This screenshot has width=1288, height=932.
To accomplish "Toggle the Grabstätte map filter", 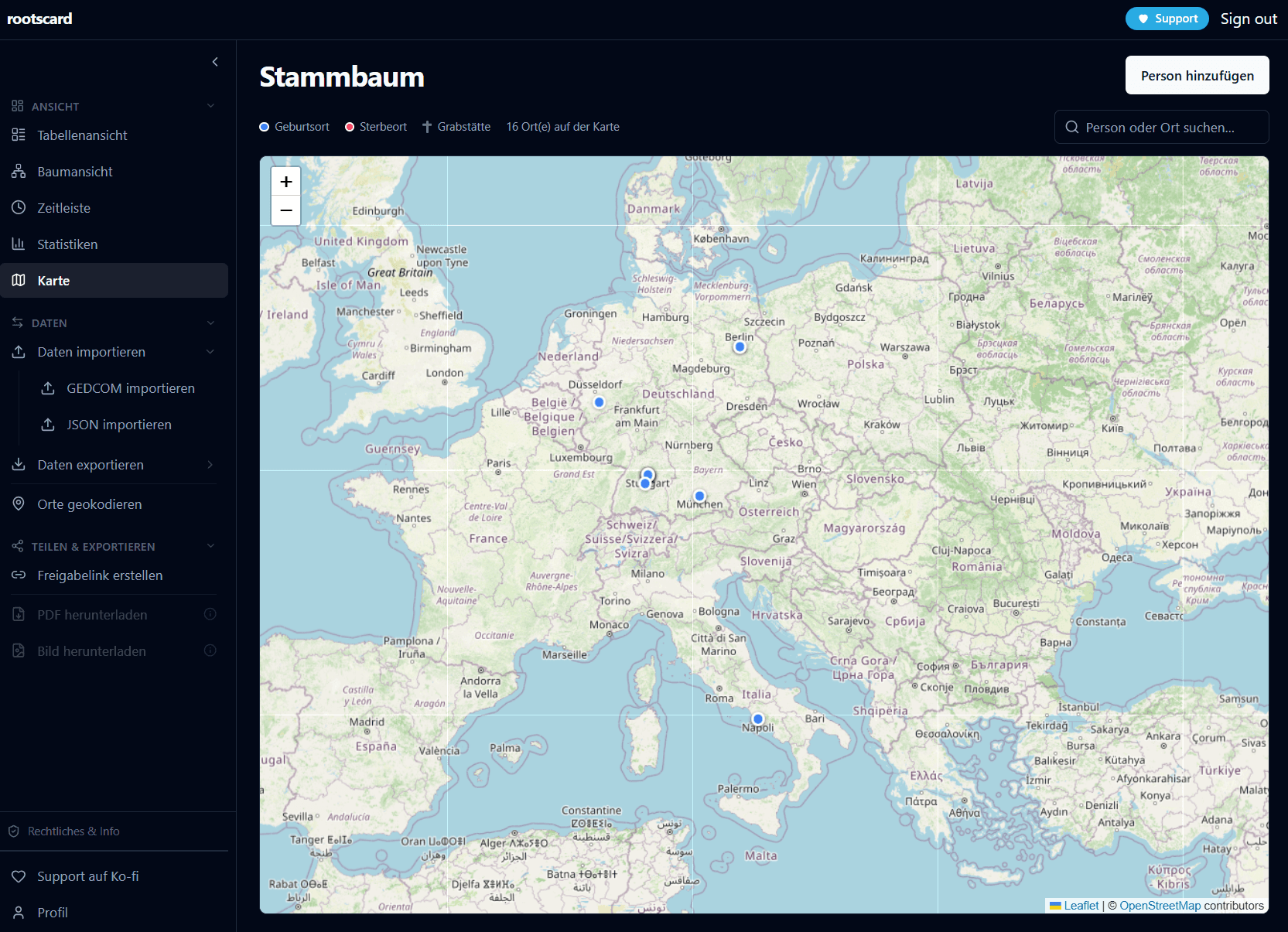I will pos(456,126).
